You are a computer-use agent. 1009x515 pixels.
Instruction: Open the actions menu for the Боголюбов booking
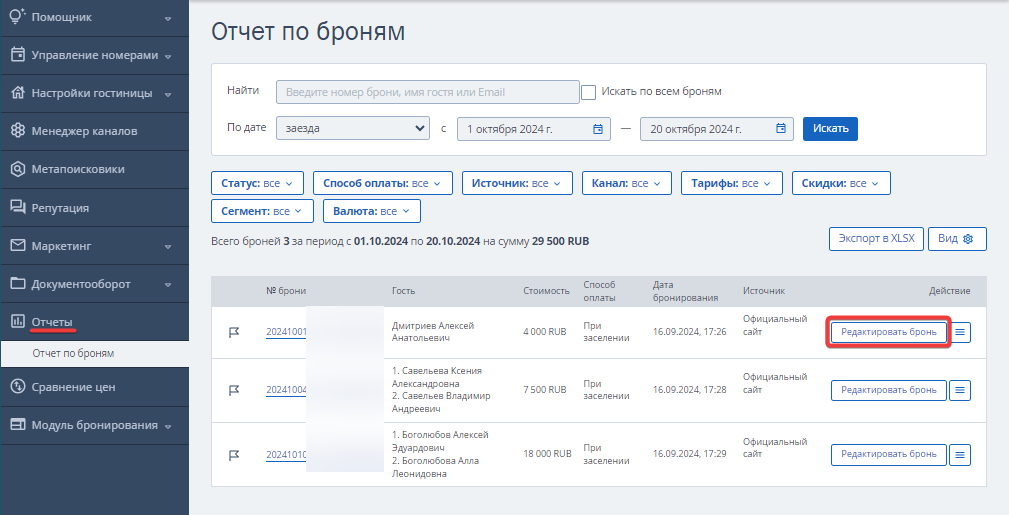960,455
